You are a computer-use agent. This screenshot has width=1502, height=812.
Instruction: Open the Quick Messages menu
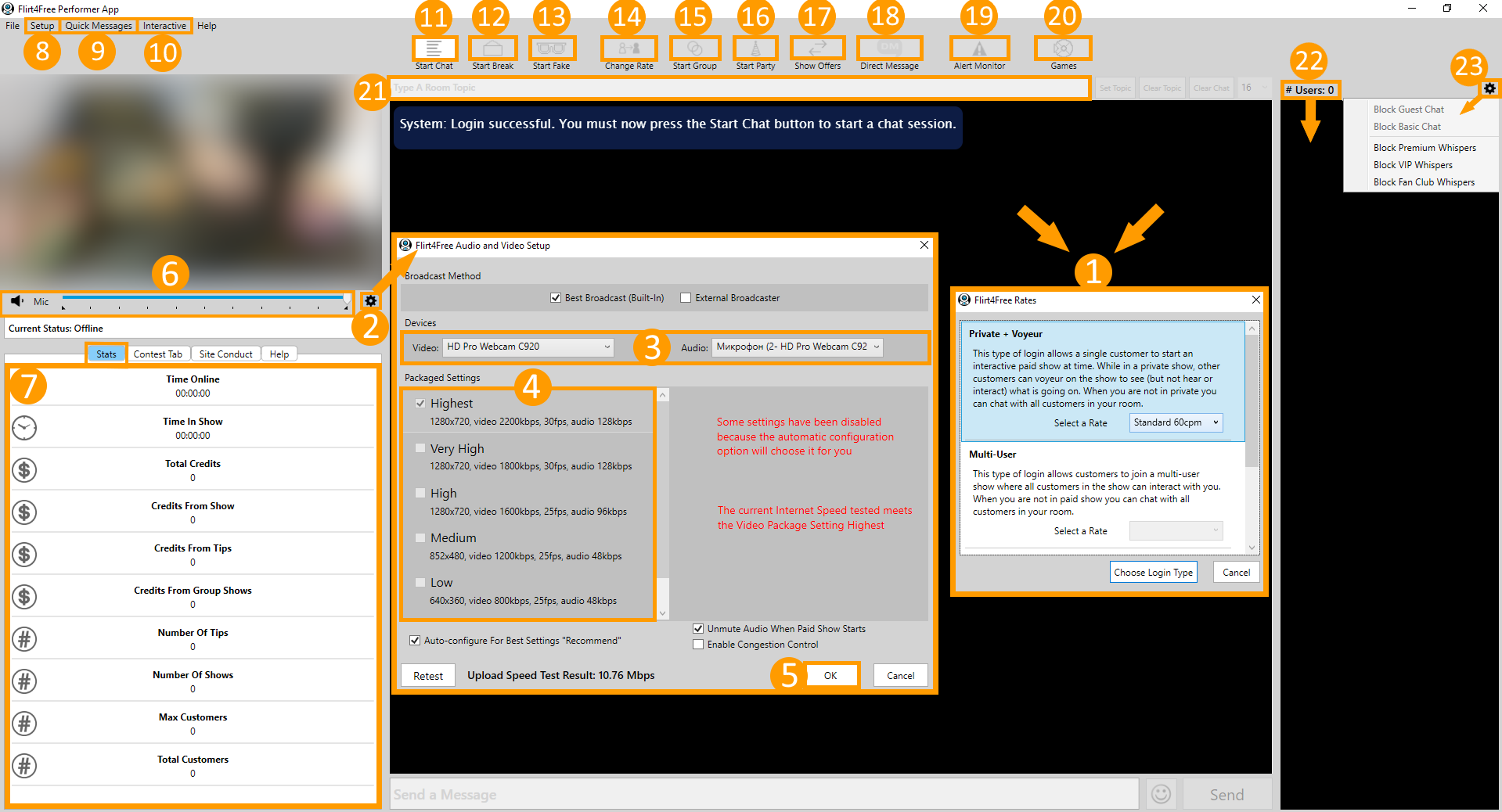[99, 26]
